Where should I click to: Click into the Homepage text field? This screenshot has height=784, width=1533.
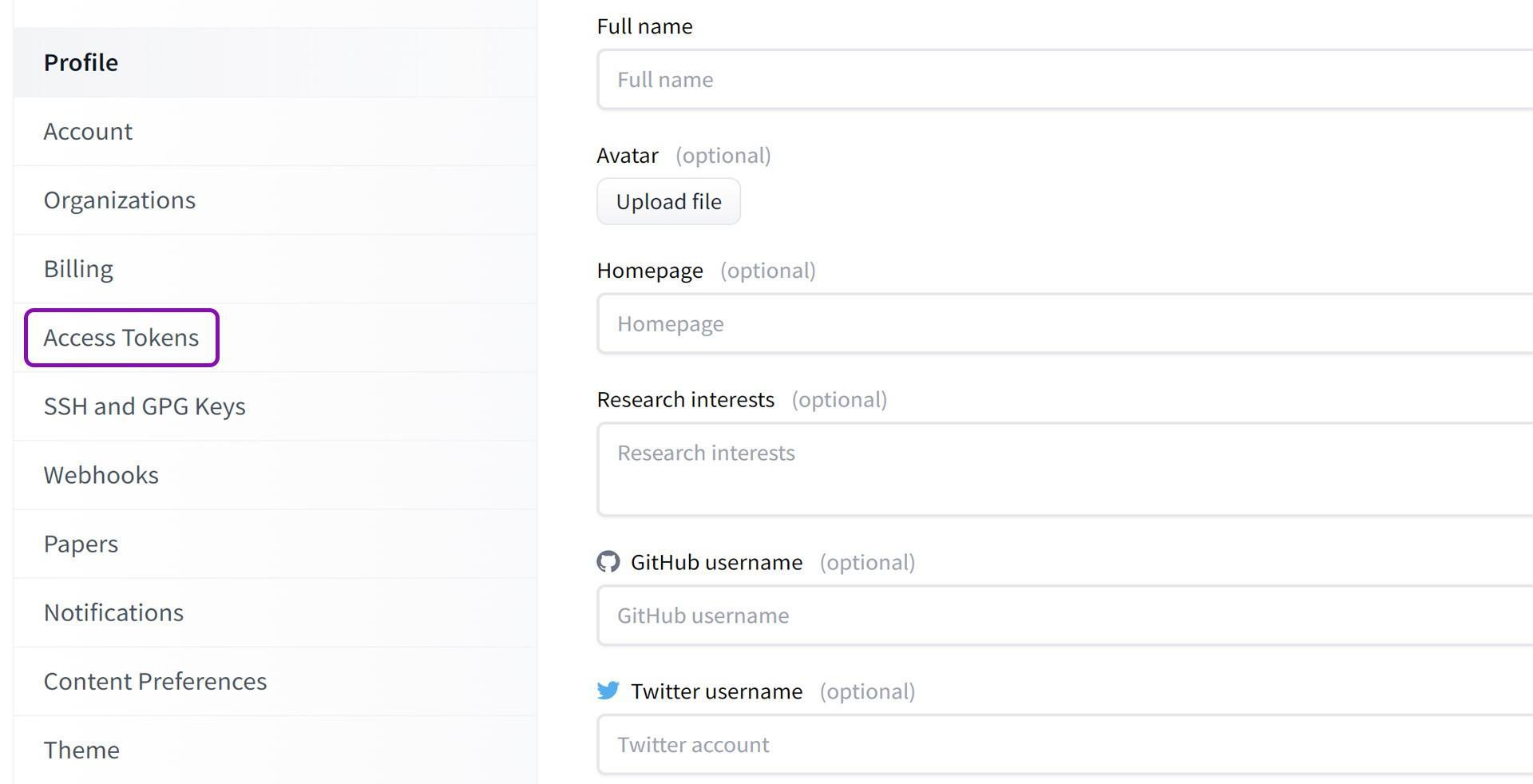coord(1065,323)
